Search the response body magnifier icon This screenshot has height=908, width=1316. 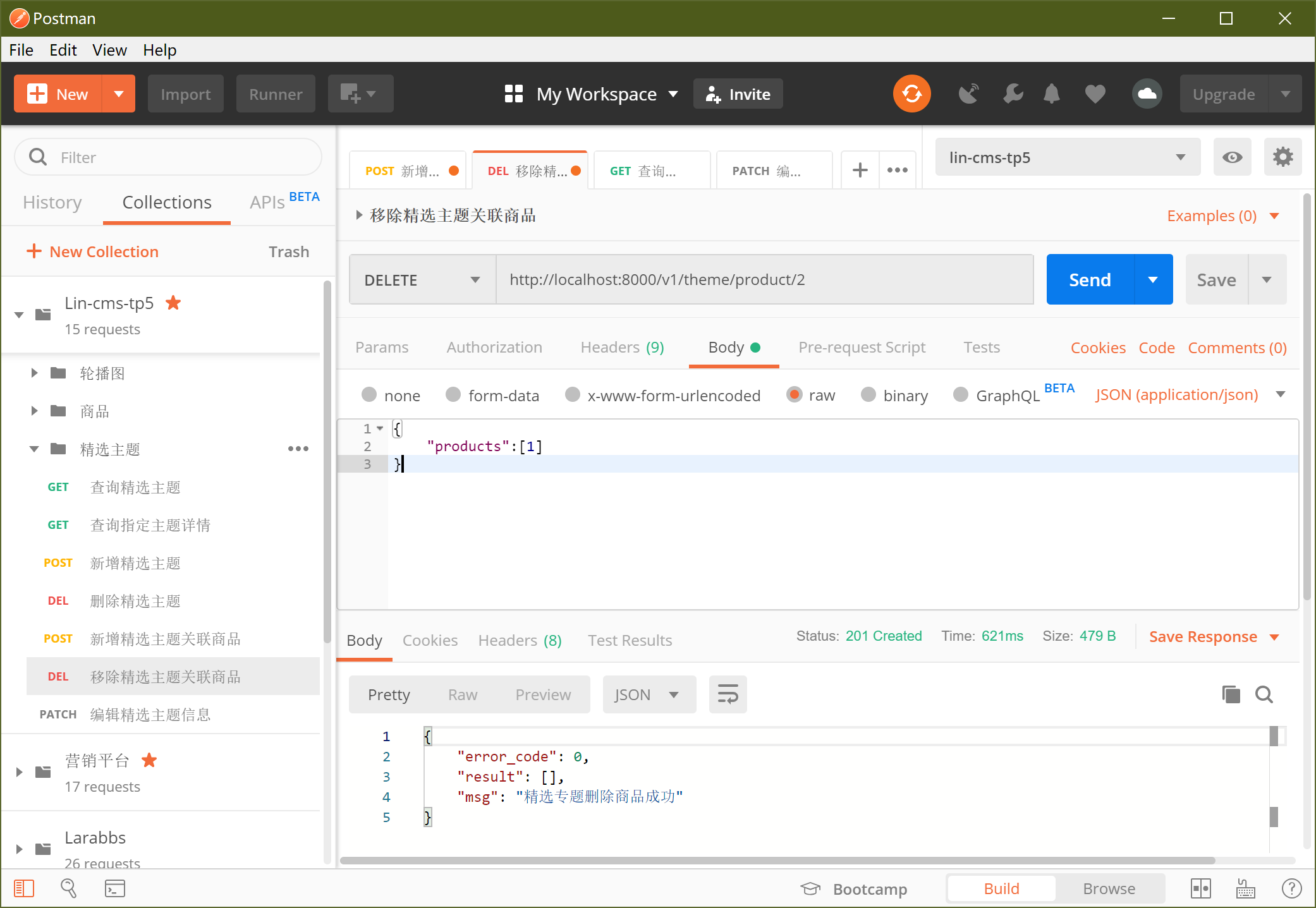tap(1264, 694)
